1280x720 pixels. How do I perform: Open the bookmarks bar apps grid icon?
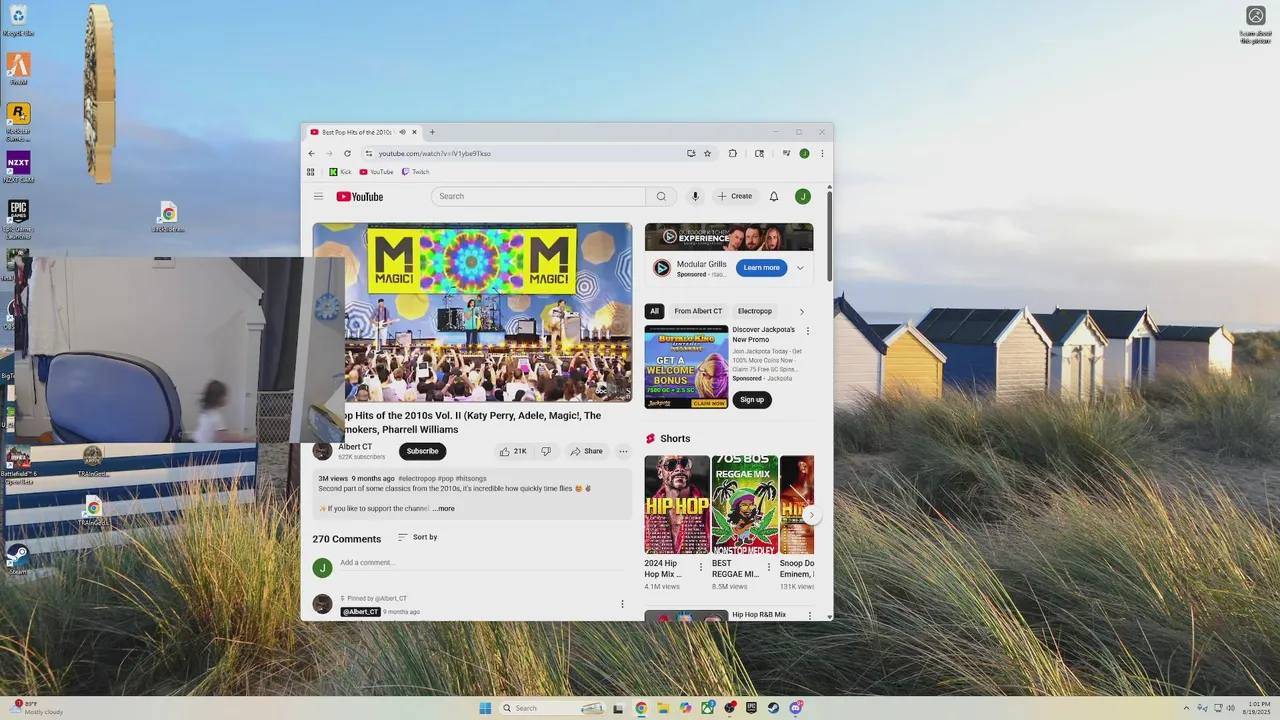tap(310, 172)
